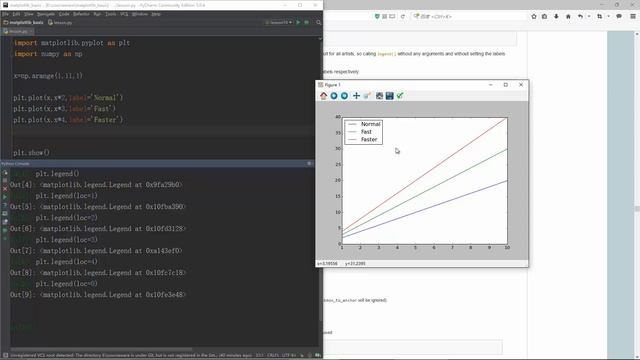
Task: Open the Run menu in PyCharm
Action: [97, 14]
